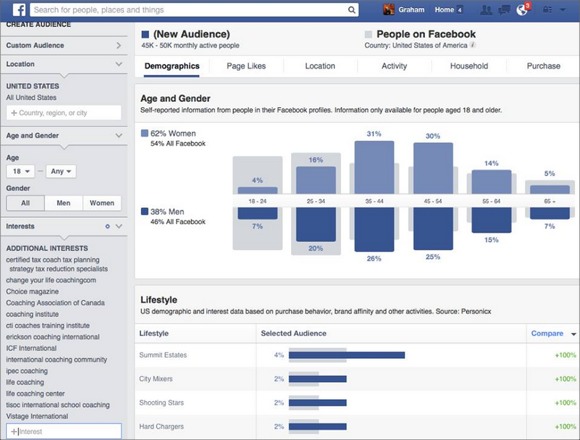The height and width of the screenshot is (440, 580).
Task: Switch to the Purchase tab
Action: pyautogui.click(x=543, y=66)
